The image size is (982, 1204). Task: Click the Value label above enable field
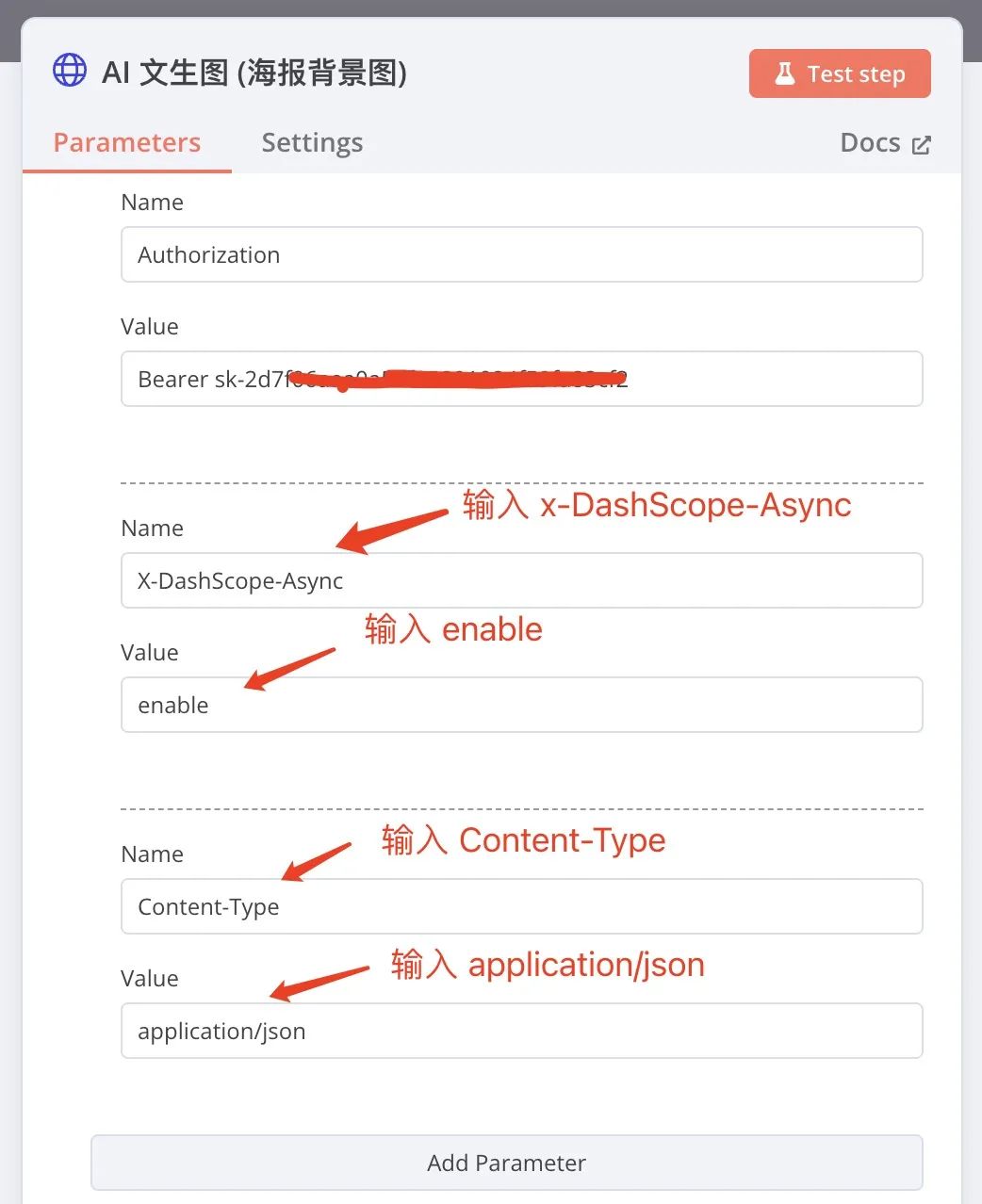click(150, 653)
